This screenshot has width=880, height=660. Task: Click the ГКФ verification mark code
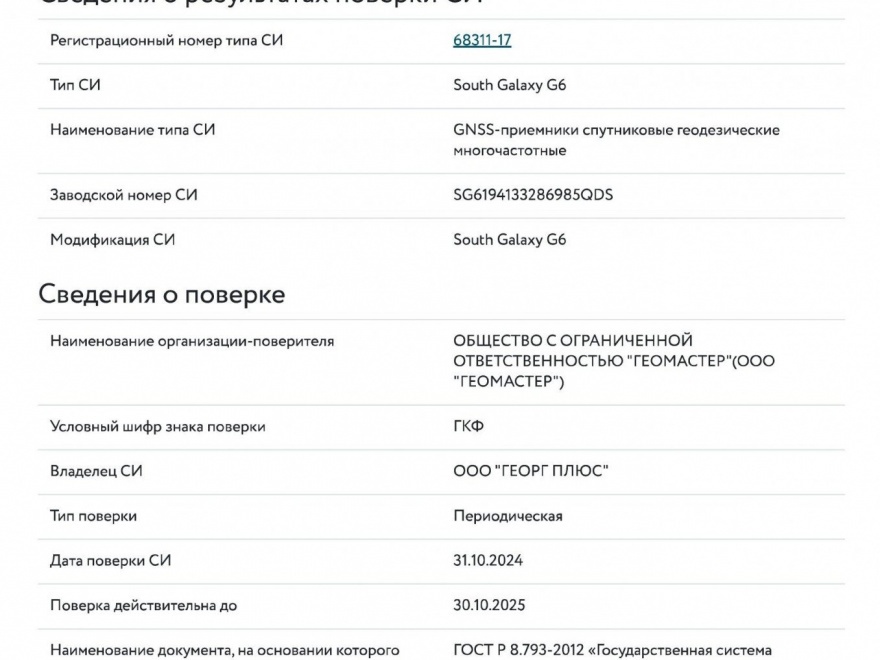click(469, 427)
